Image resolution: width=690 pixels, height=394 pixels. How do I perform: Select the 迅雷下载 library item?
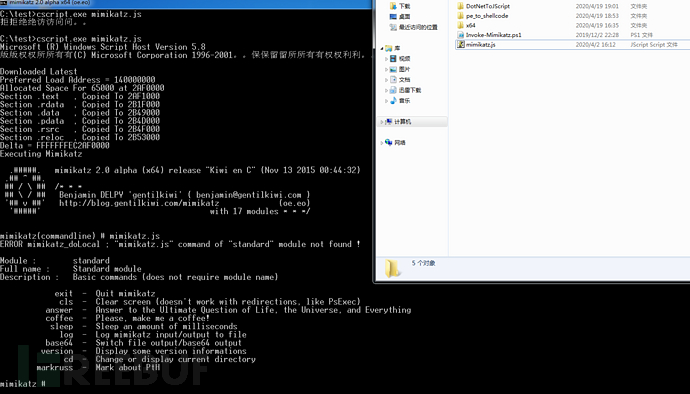[x=405, y=90]
